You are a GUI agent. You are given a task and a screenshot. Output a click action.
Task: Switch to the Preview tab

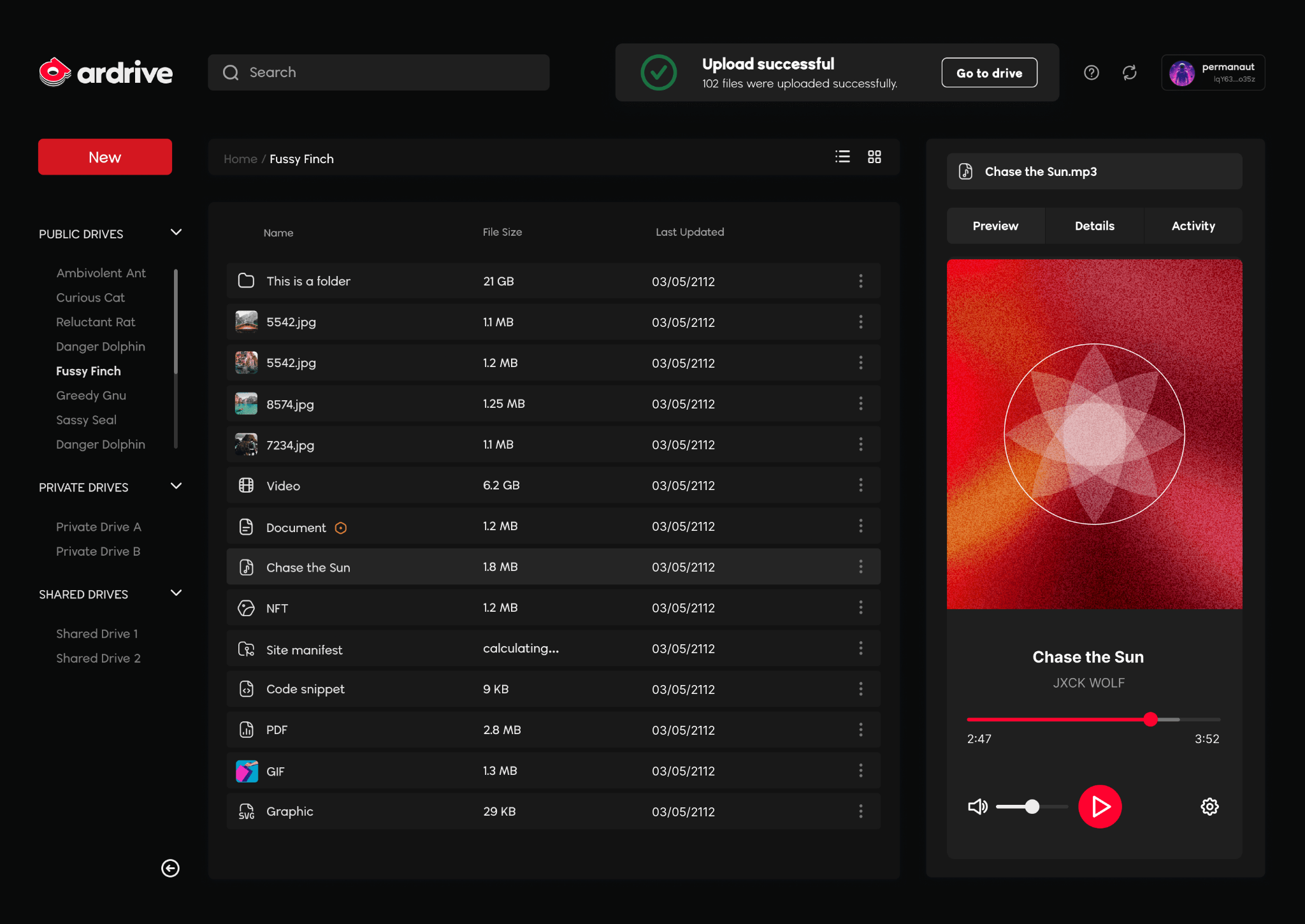pos(995,226)
